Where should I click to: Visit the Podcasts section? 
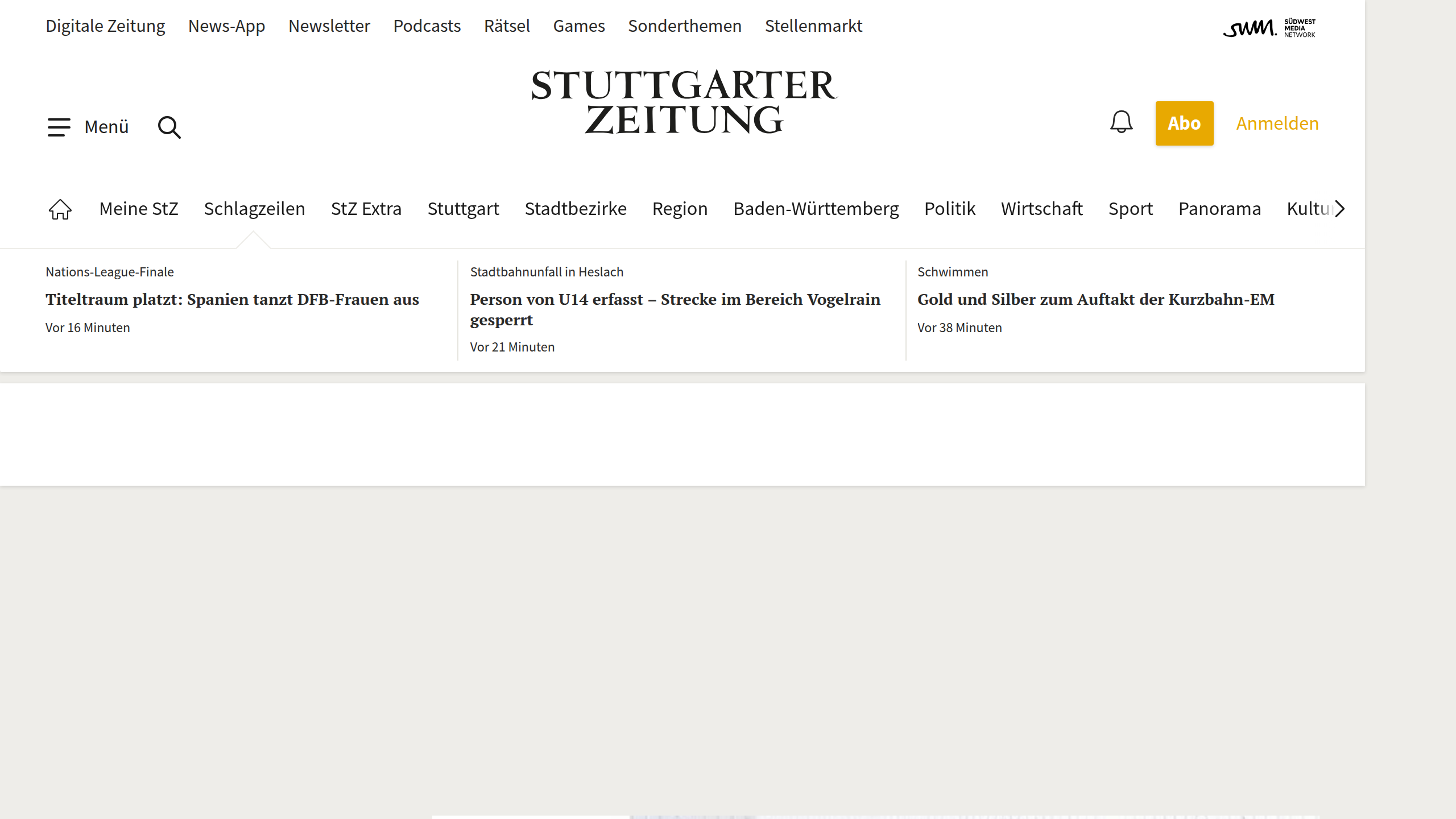(x=427, y=26)
